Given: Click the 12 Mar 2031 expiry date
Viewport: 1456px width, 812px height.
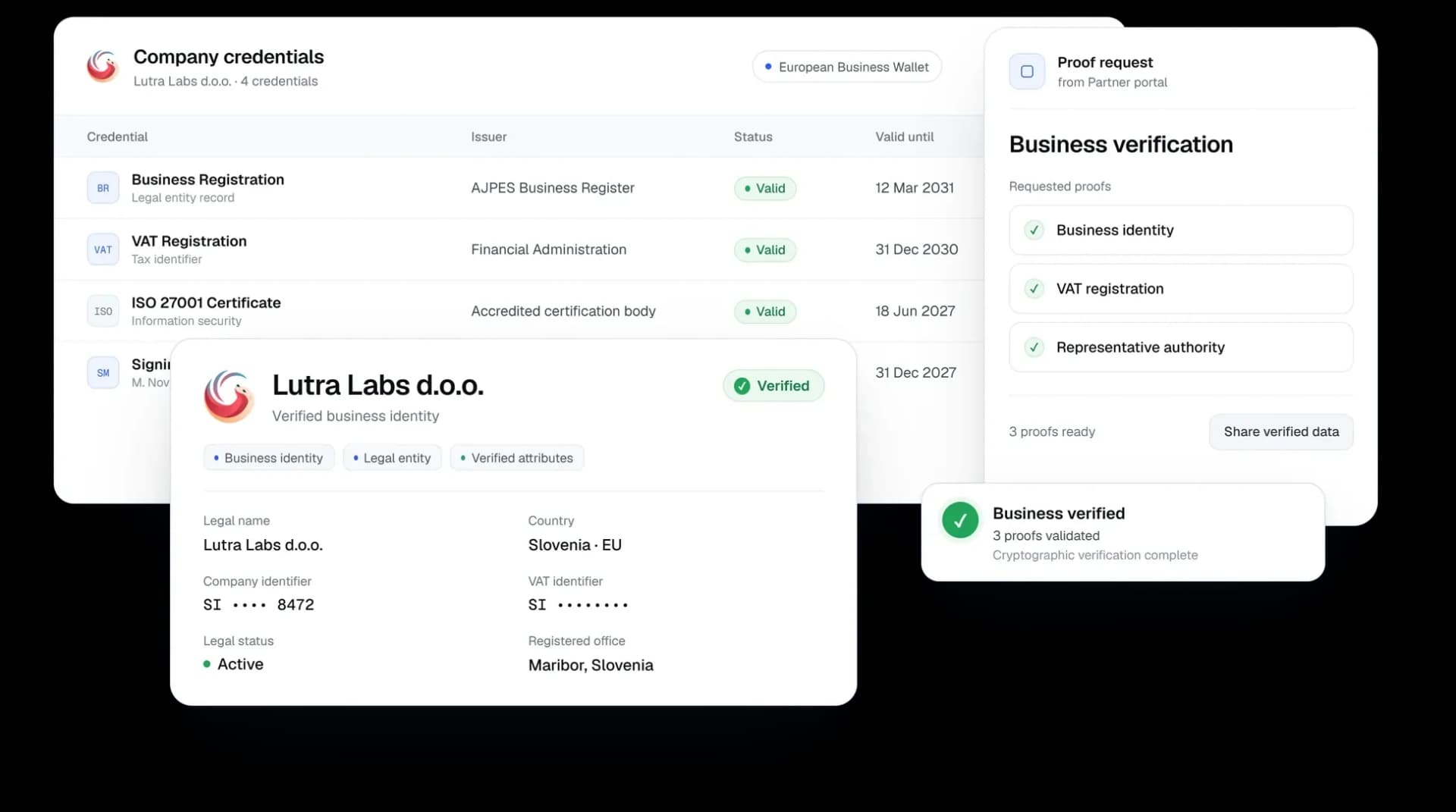Looking at the screenshot, I should coord(915,188).
